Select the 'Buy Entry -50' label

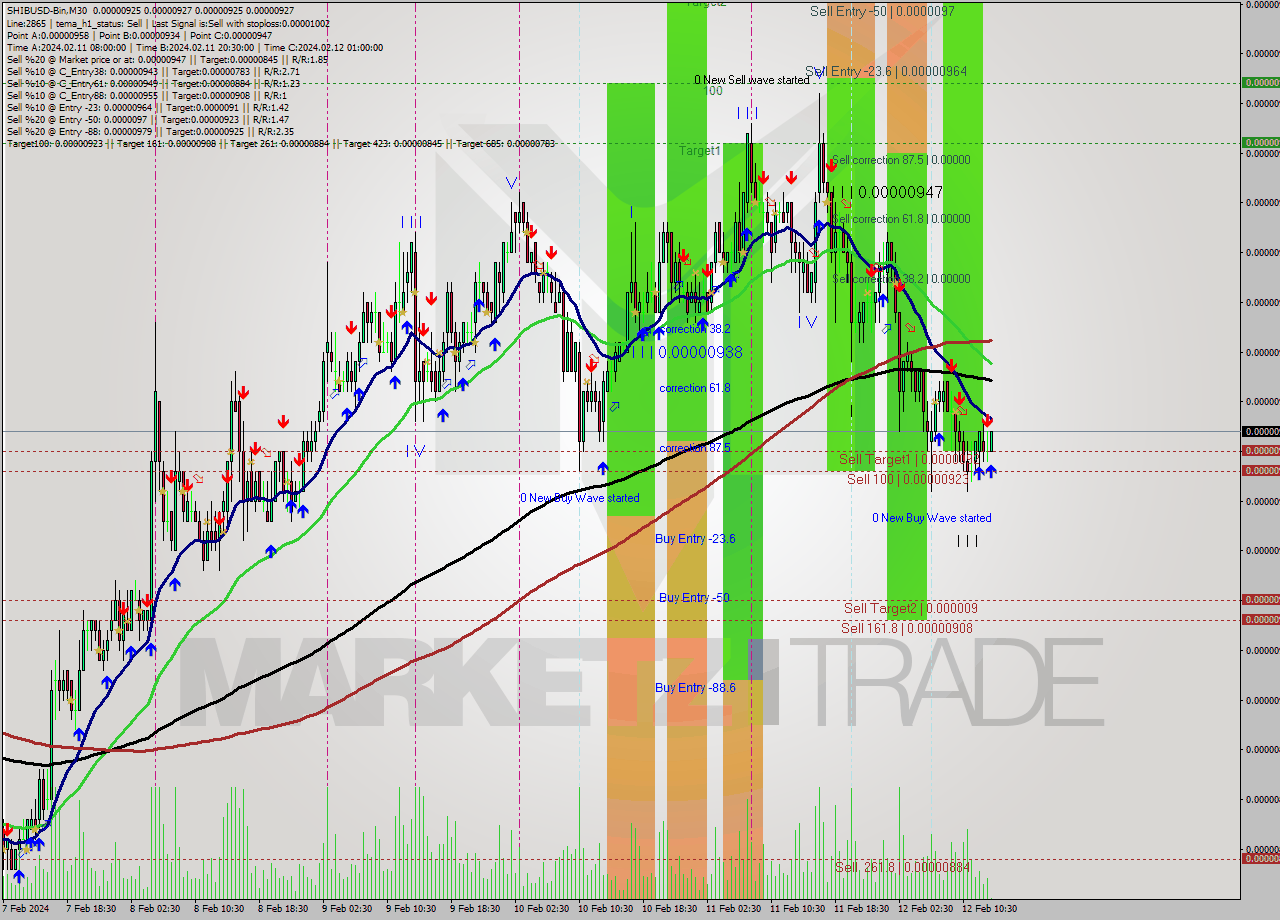(x=694, y=598)
